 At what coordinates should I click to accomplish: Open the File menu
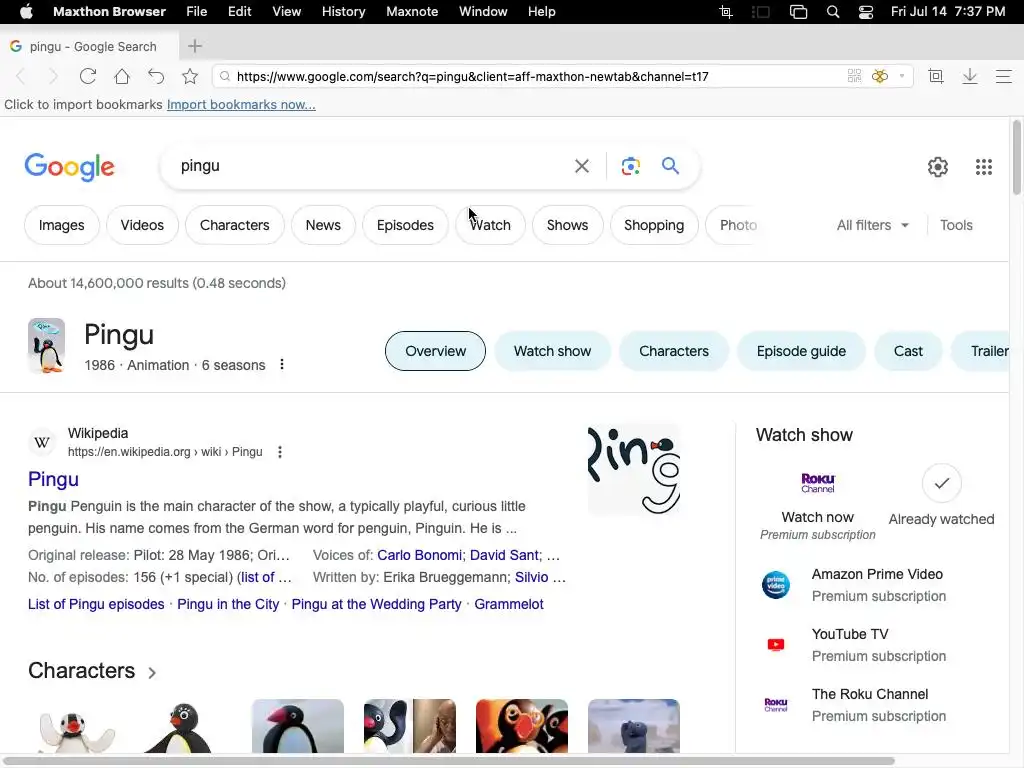coord(197,12)
